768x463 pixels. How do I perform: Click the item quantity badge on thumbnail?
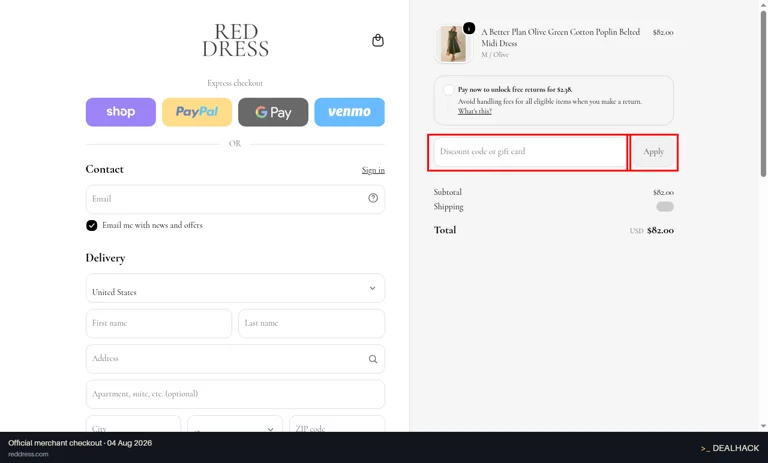(x=469, y=28)
